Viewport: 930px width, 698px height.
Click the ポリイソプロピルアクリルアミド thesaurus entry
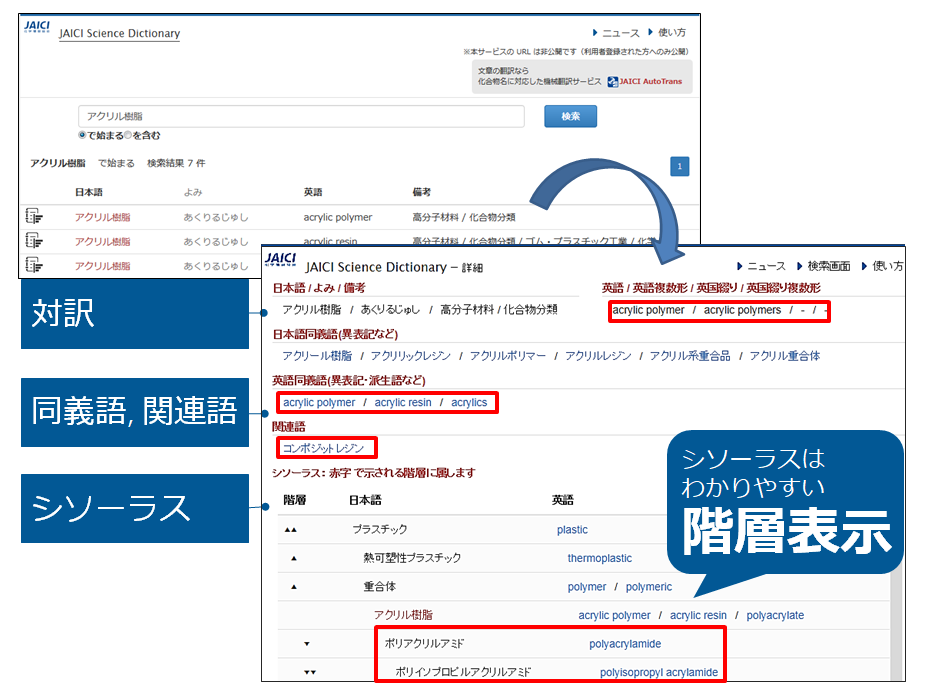click(463, 672)
